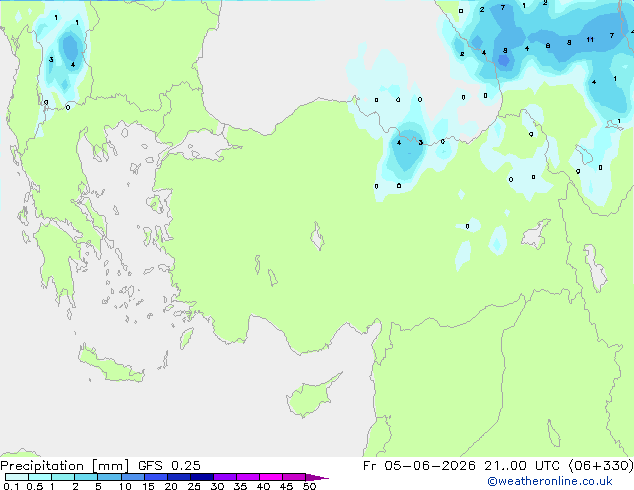The width and height of the screenshot is (634, 490).
Task: Click legend scale label '35'
Action: (241, 486)
